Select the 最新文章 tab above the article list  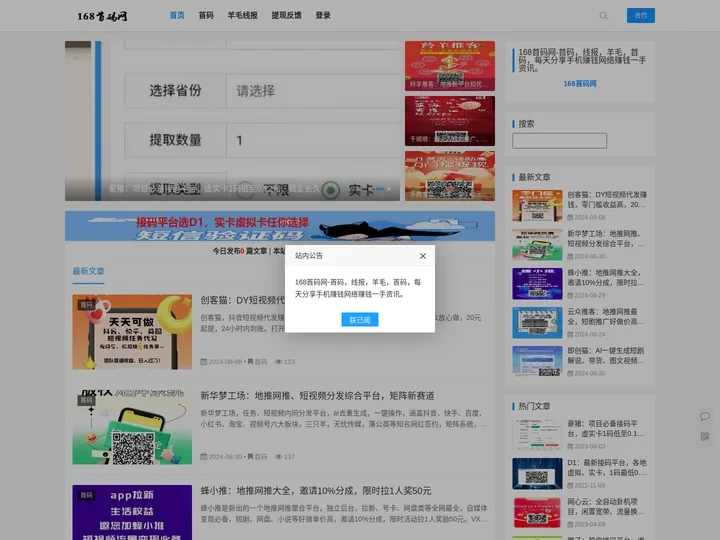88,271
